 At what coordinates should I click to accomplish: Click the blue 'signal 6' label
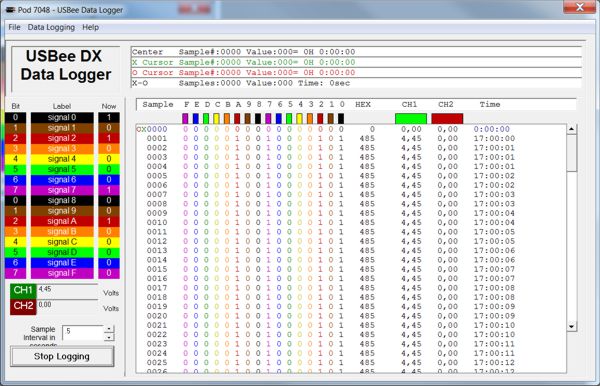(x=62, y=179)
